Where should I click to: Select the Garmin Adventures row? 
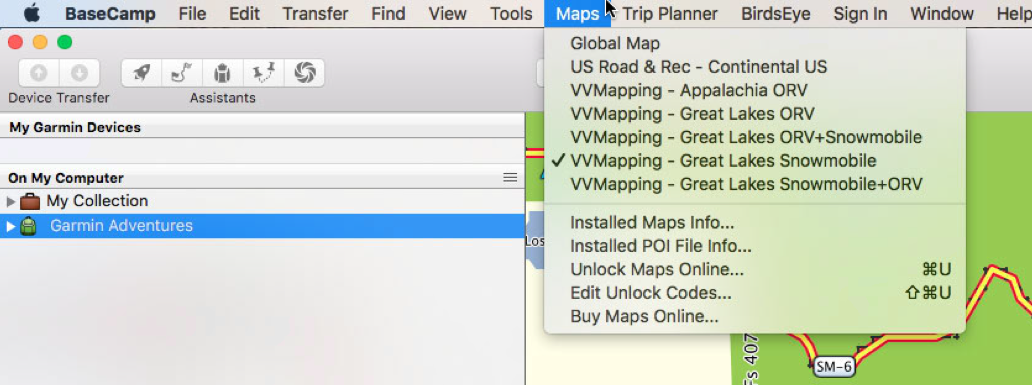click(263, 226)
